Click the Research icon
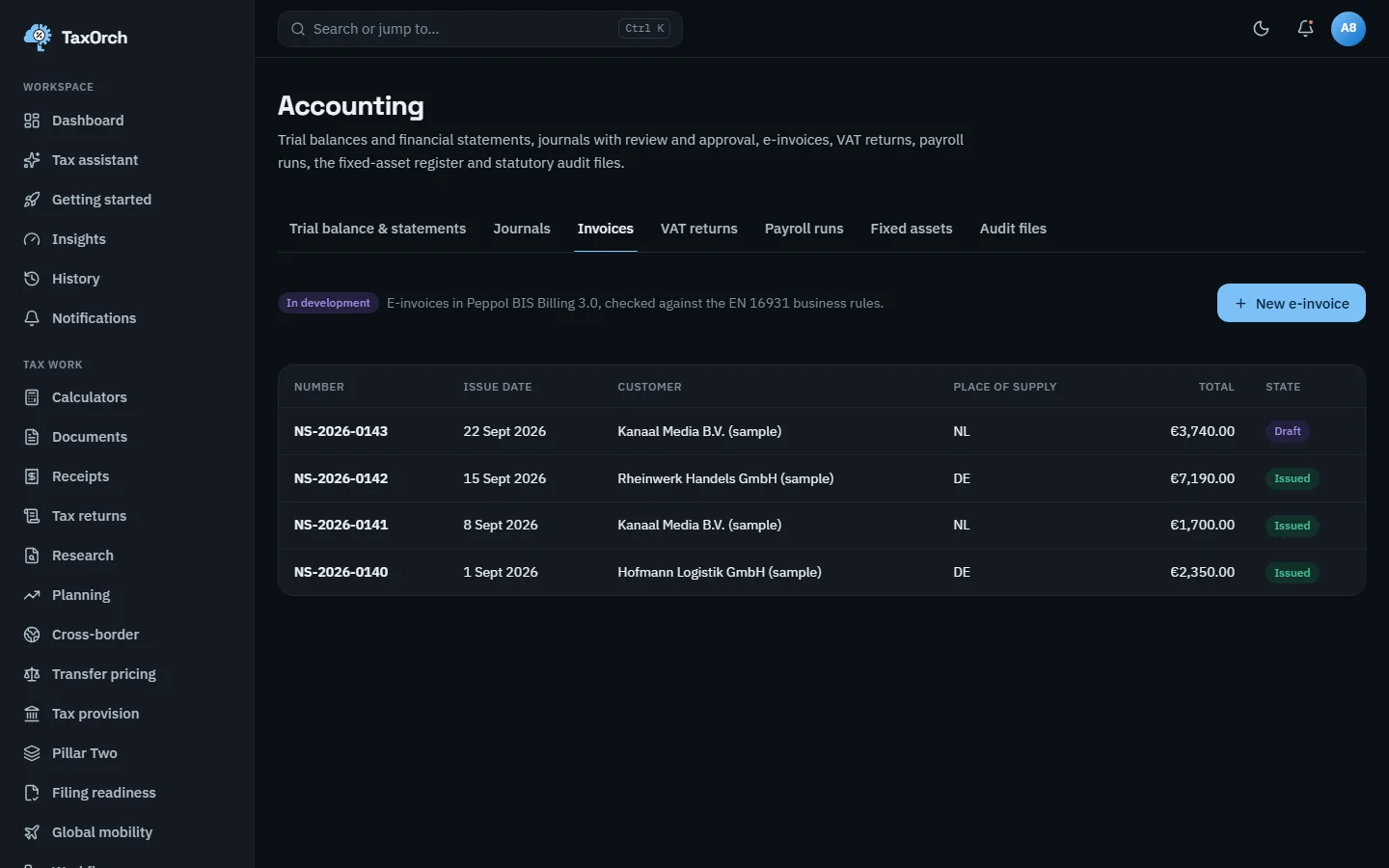This screenshot has height=868, width=1389. pos(32,556)
